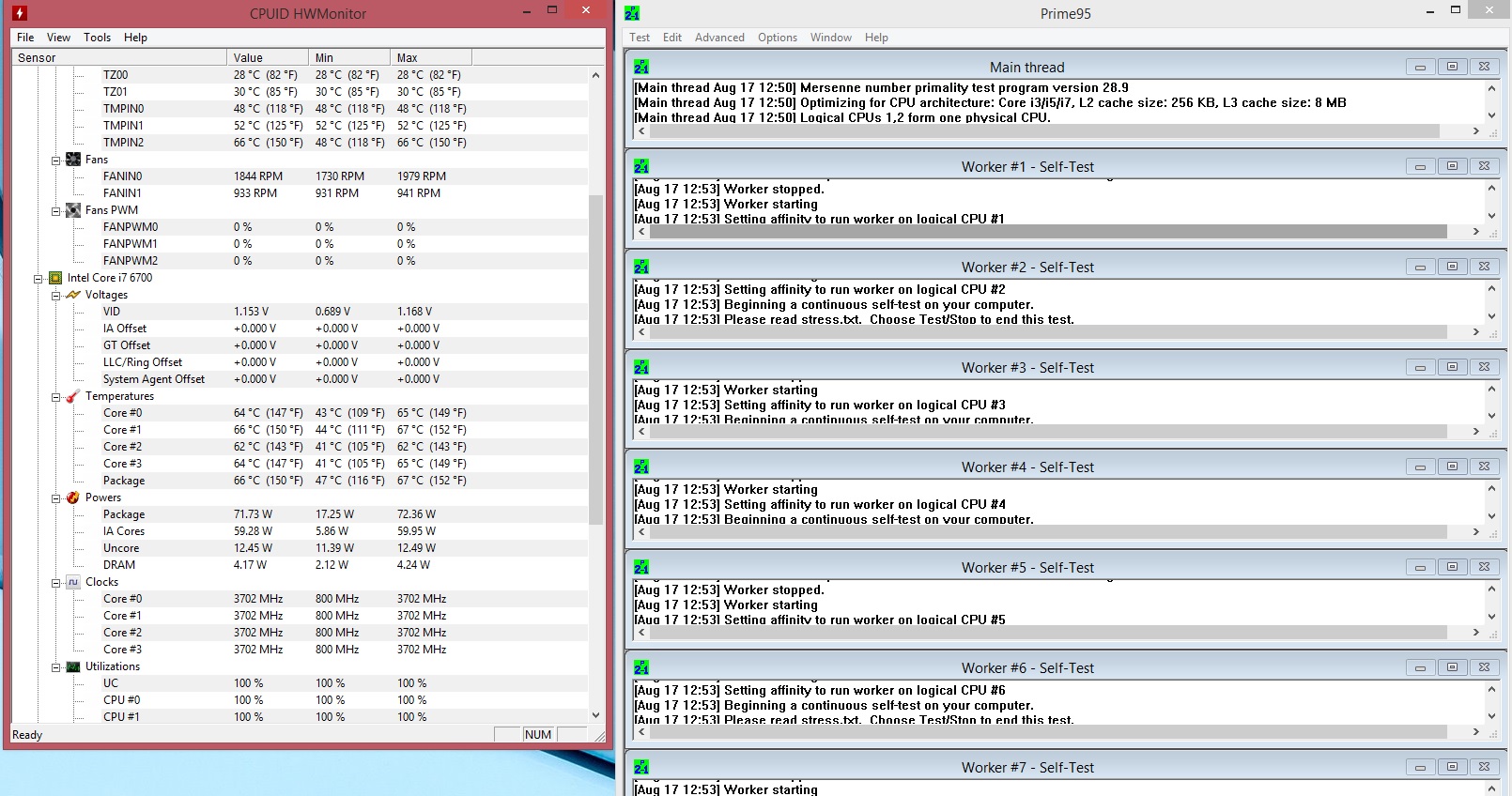This screenshot has width=1512, height=796.
Task: Open the Tools menu in HWMonitor
Action: tap(97, 38)
